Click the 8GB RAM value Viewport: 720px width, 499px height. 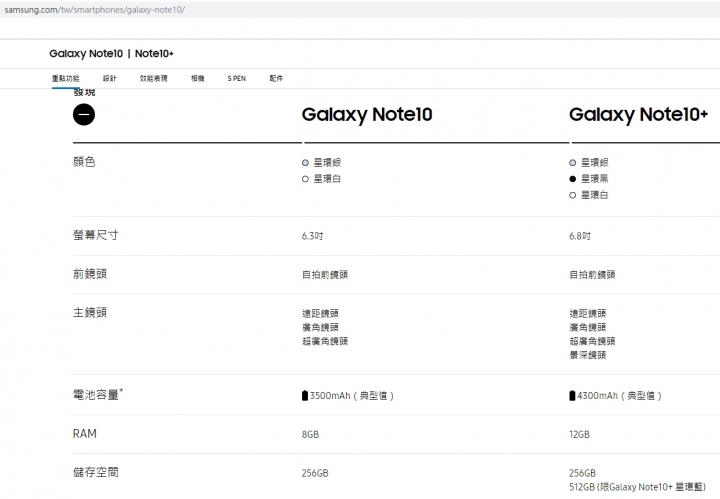click(310, 434)
